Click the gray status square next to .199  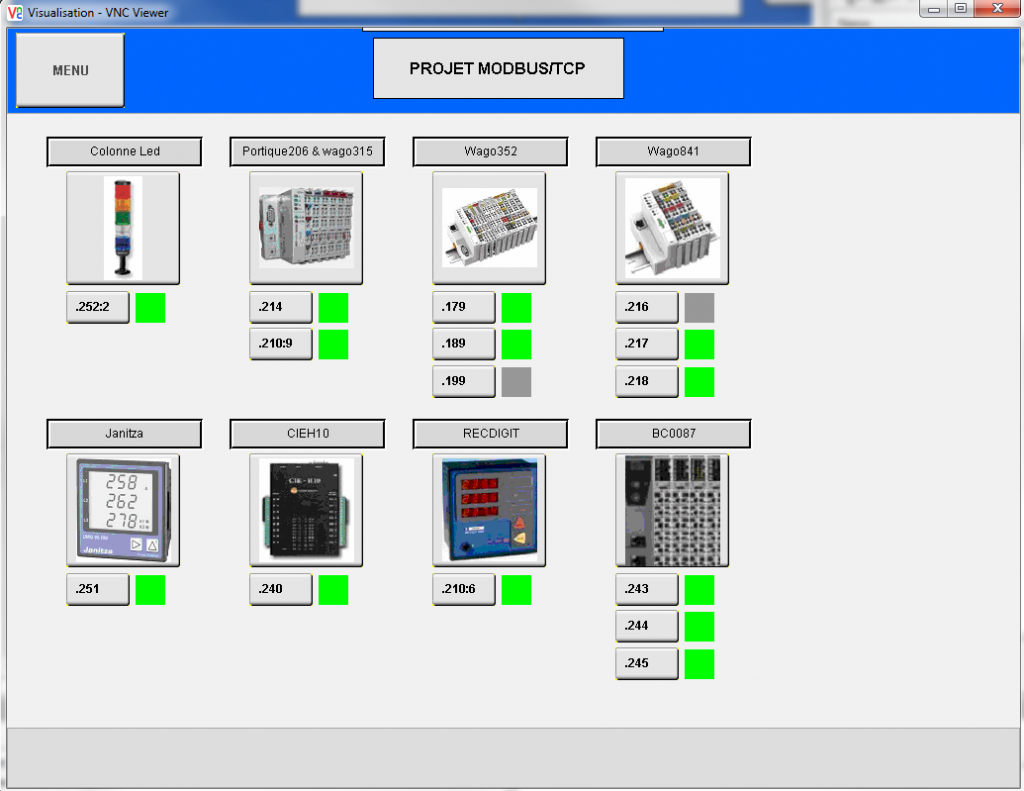(x=516, y=382)
